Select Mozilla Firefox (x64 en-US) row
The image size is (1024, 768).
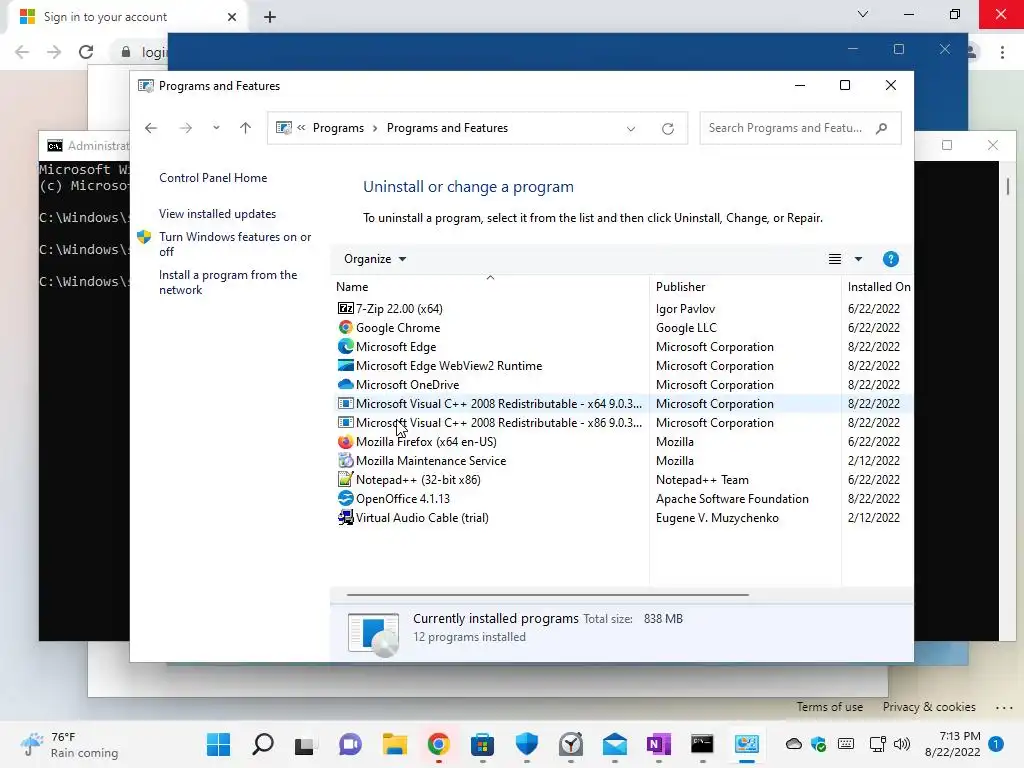click(624, 441)
